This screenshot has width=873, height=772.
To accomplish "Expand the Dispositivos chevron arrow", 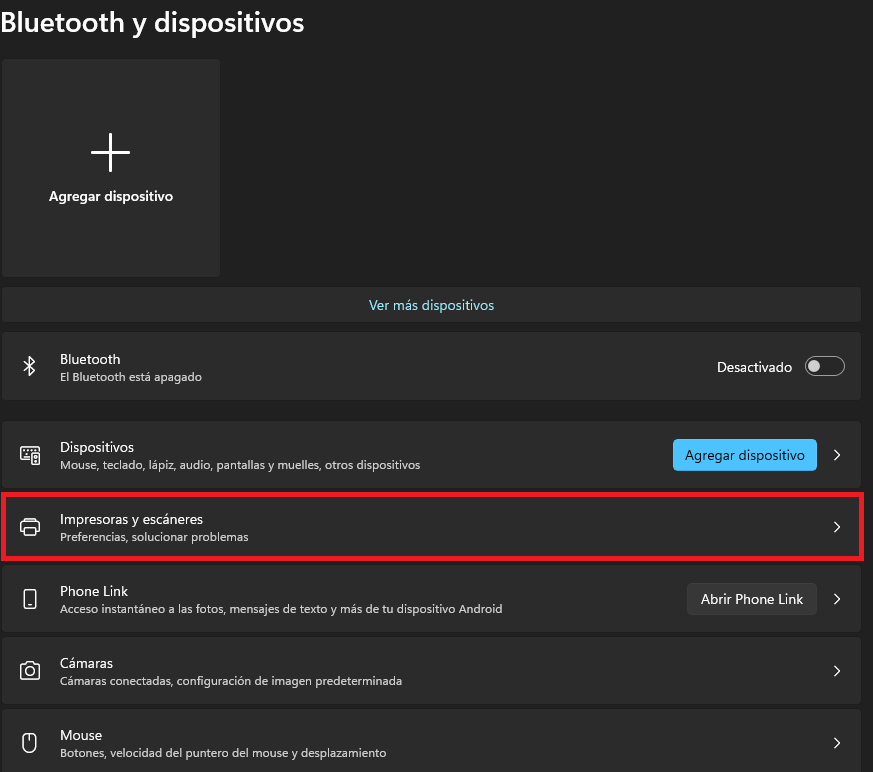I will tap(837, 455).
